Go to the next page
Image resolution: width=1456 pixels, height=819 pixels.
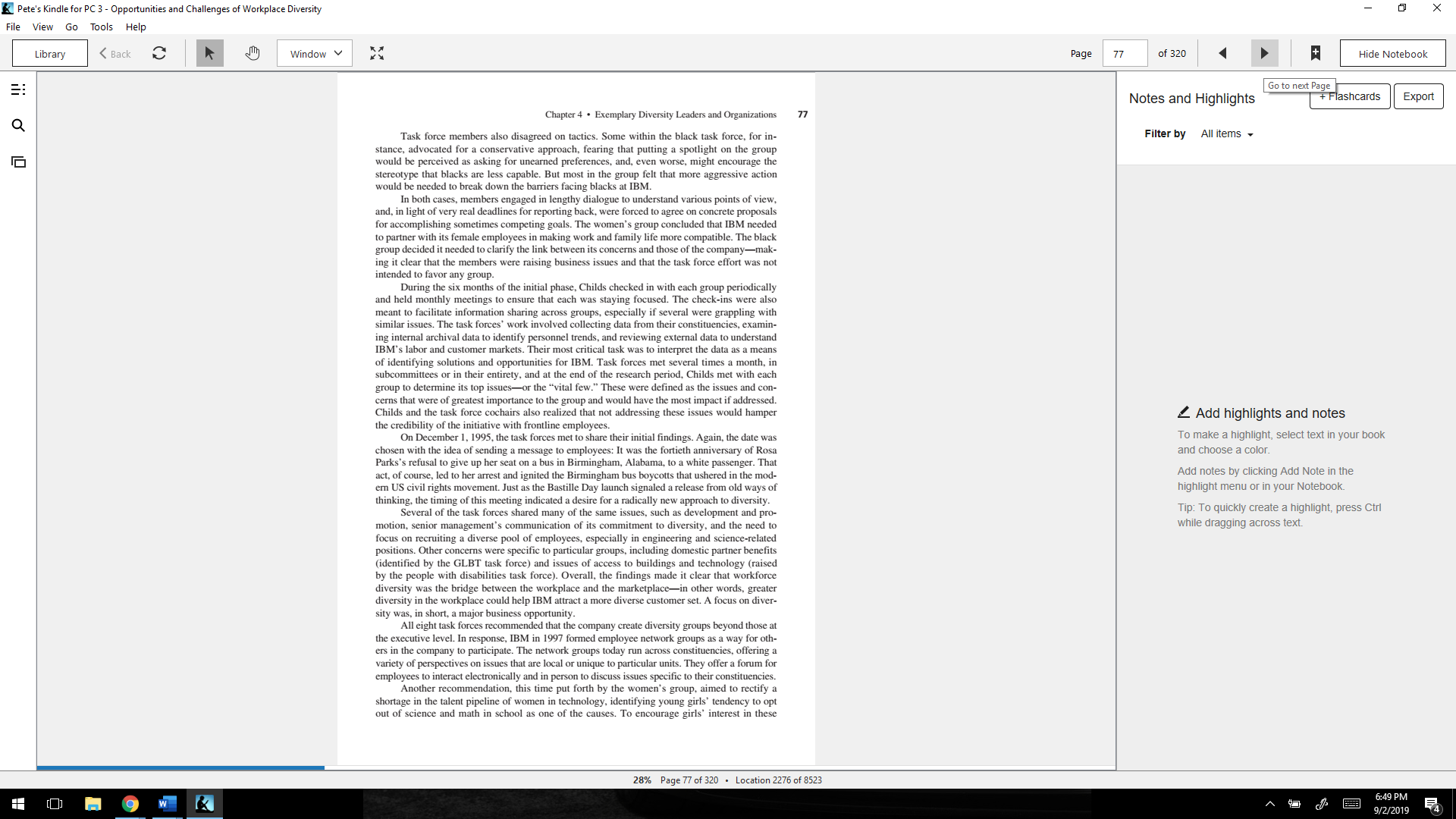[x=1264, y=53]
